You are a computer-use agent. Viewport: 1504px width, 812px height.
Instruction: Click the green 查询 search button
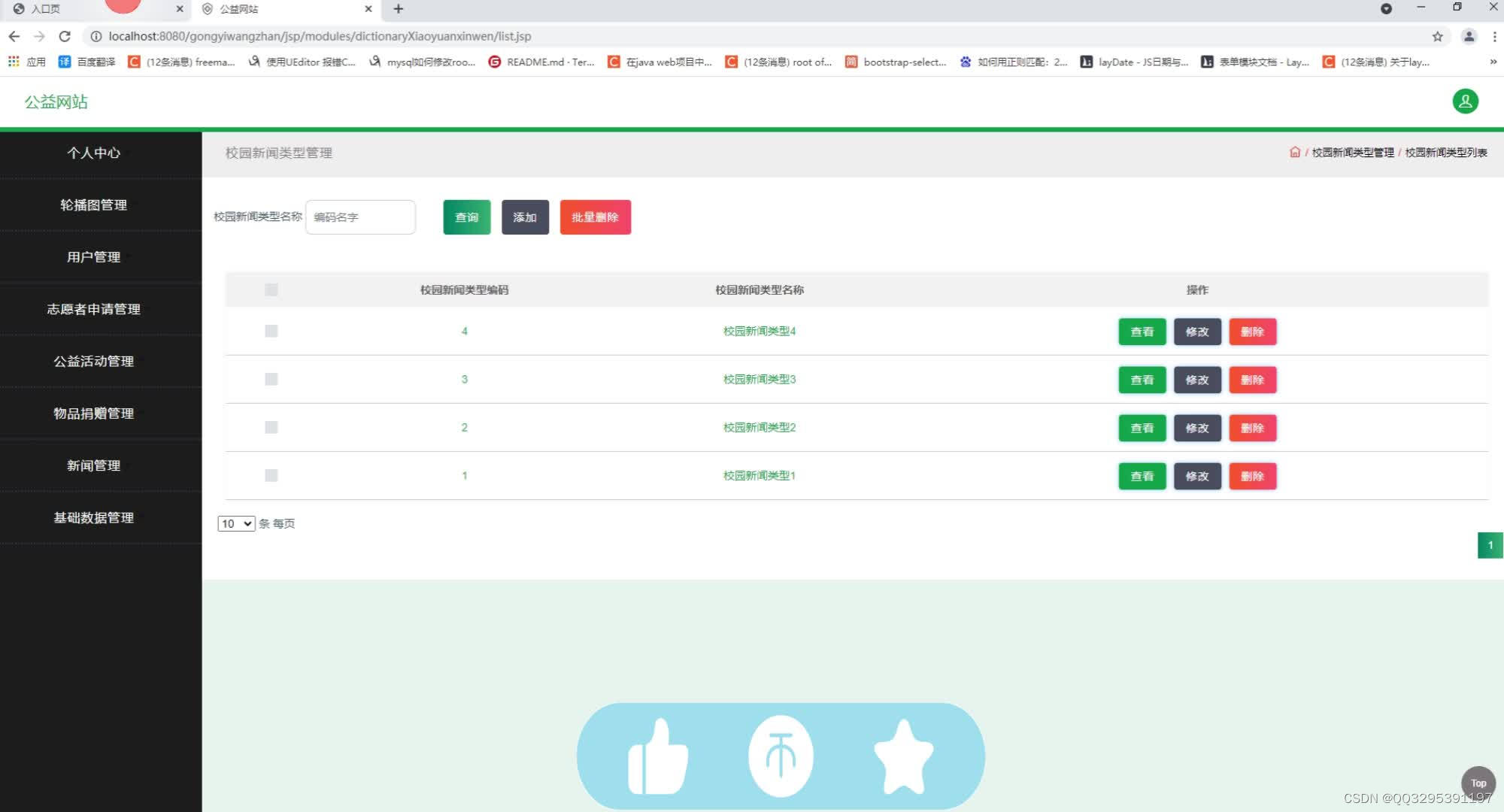[x=467, y=217]
